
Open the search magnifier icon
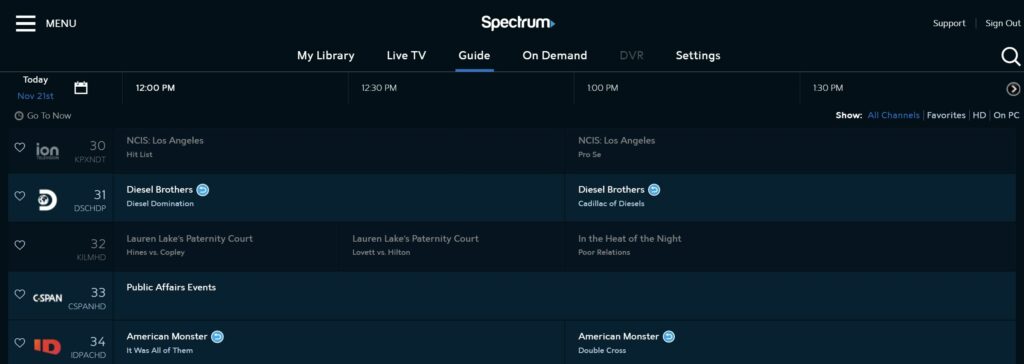1010,57
